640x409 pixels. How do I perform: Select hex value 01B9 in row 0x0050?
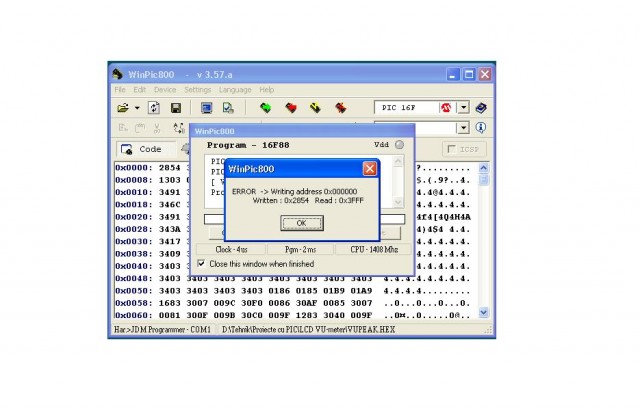click(334, 291)
